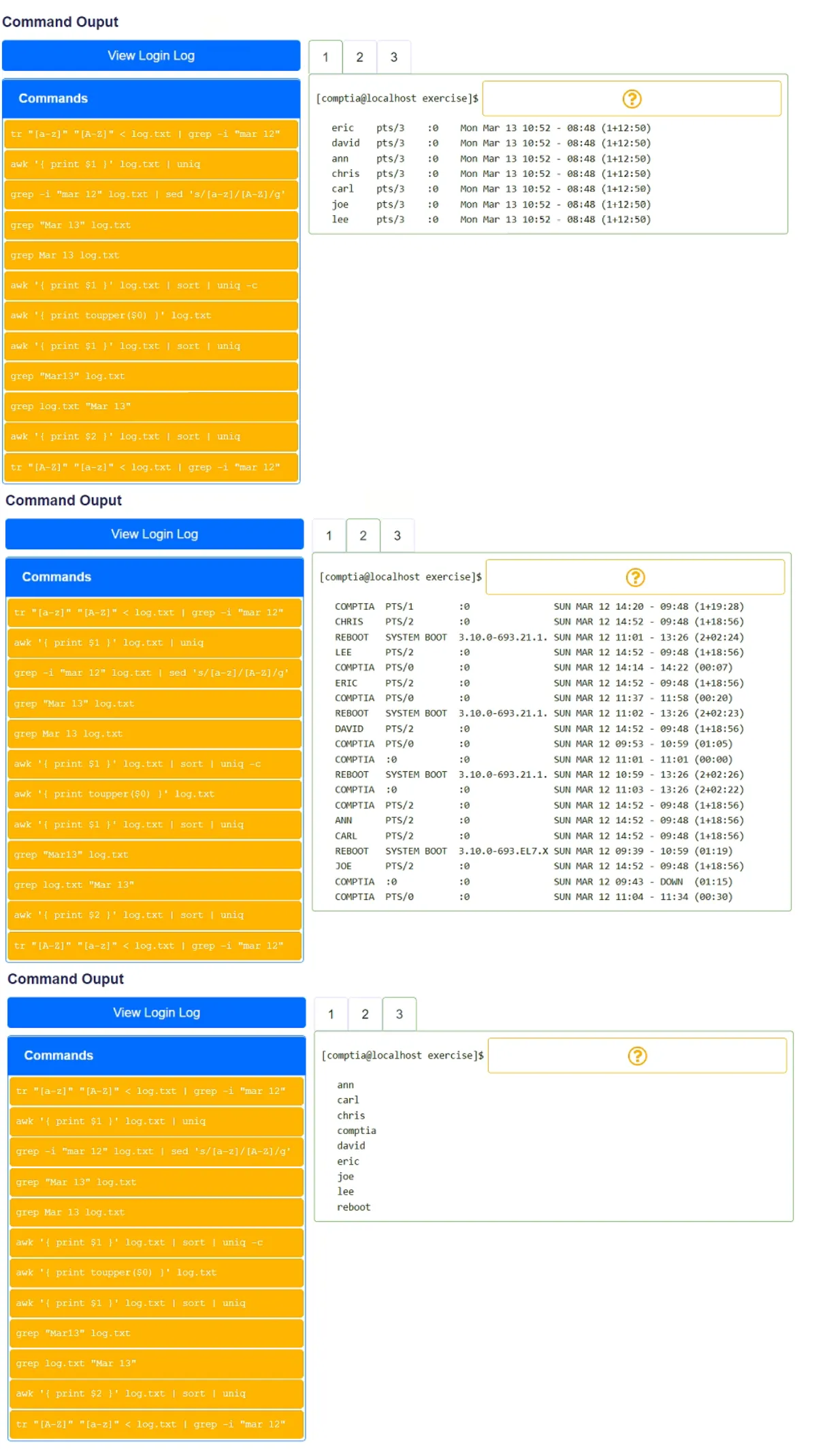The width and height of the screenshot is (814, 1456).
Task: Click the 'JOE PTS/2' row in middle output
Action: 539,867
